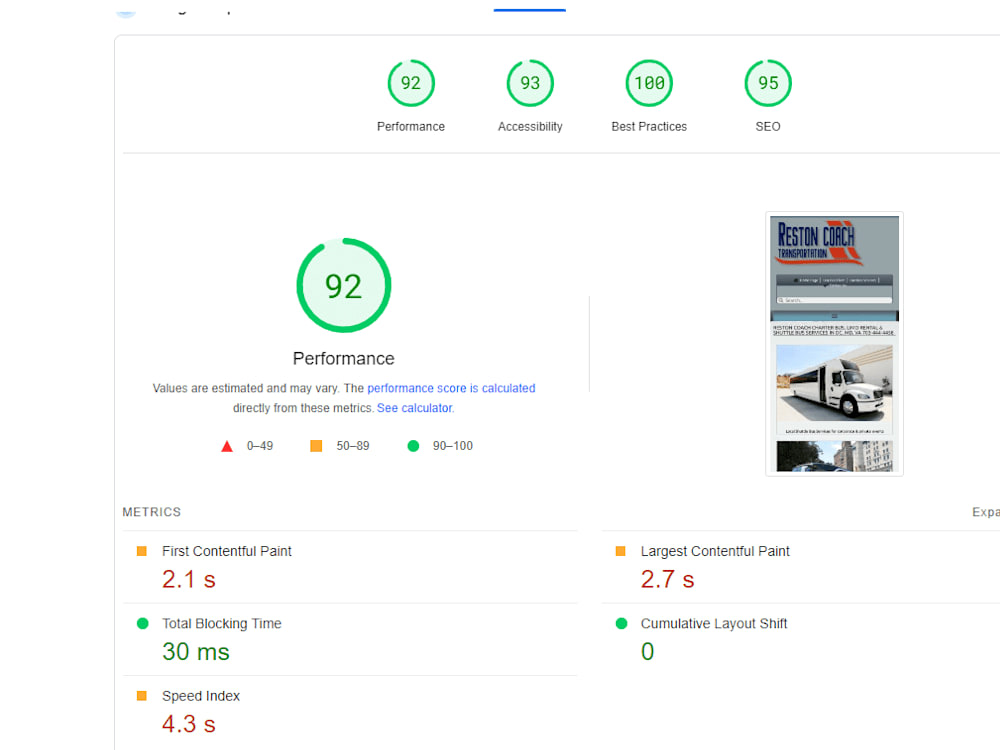Click the large 92 Performance gauge
1000x750 pixels.
(344, 285)
